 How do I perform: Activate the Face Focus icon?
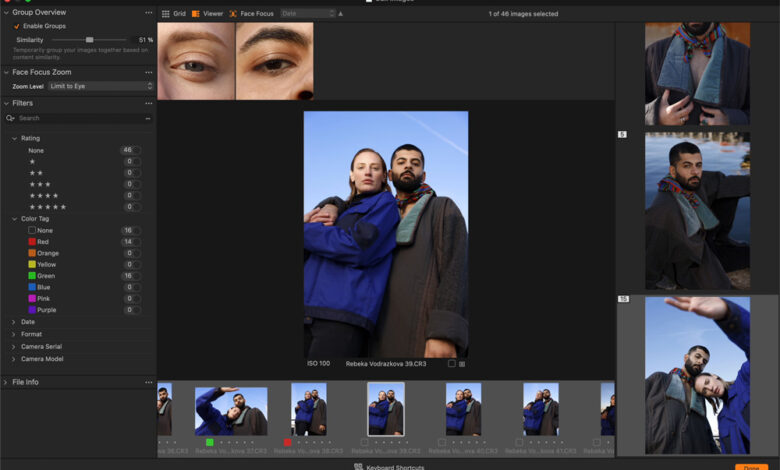pos(233,14)
